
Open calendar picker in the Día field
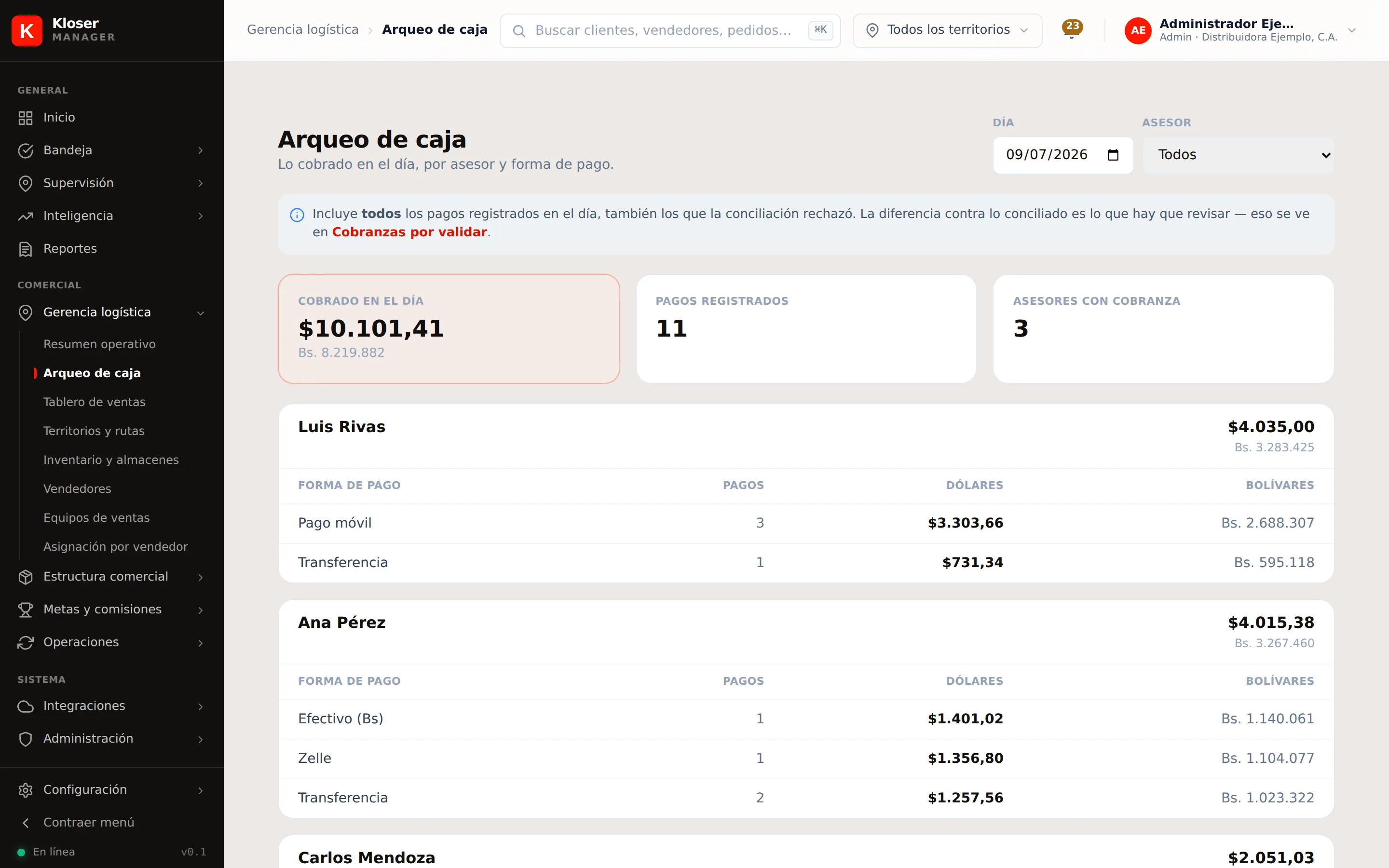tap(1113, 155)
